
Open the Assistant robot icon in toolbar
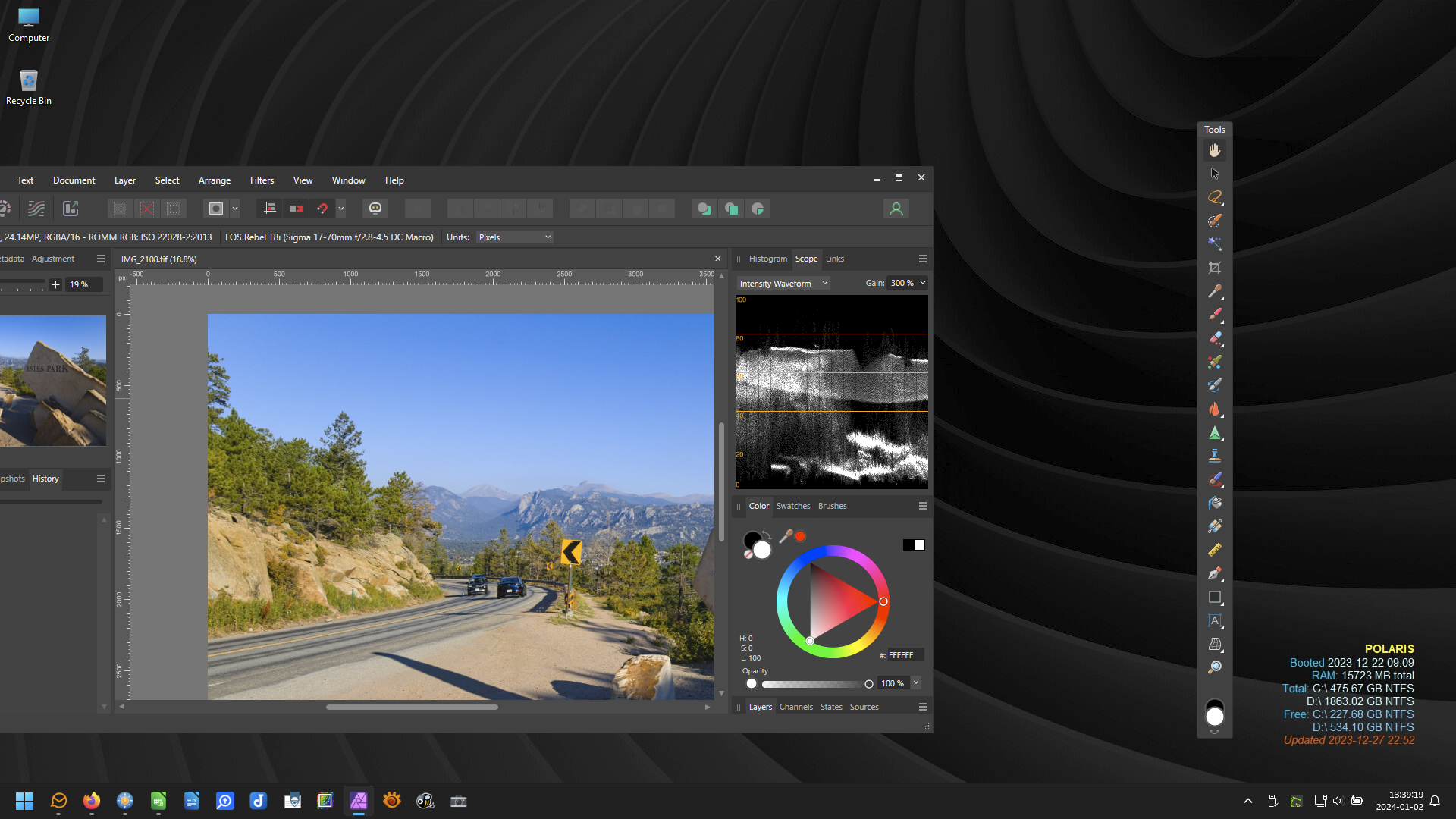[x=375, y=209]
